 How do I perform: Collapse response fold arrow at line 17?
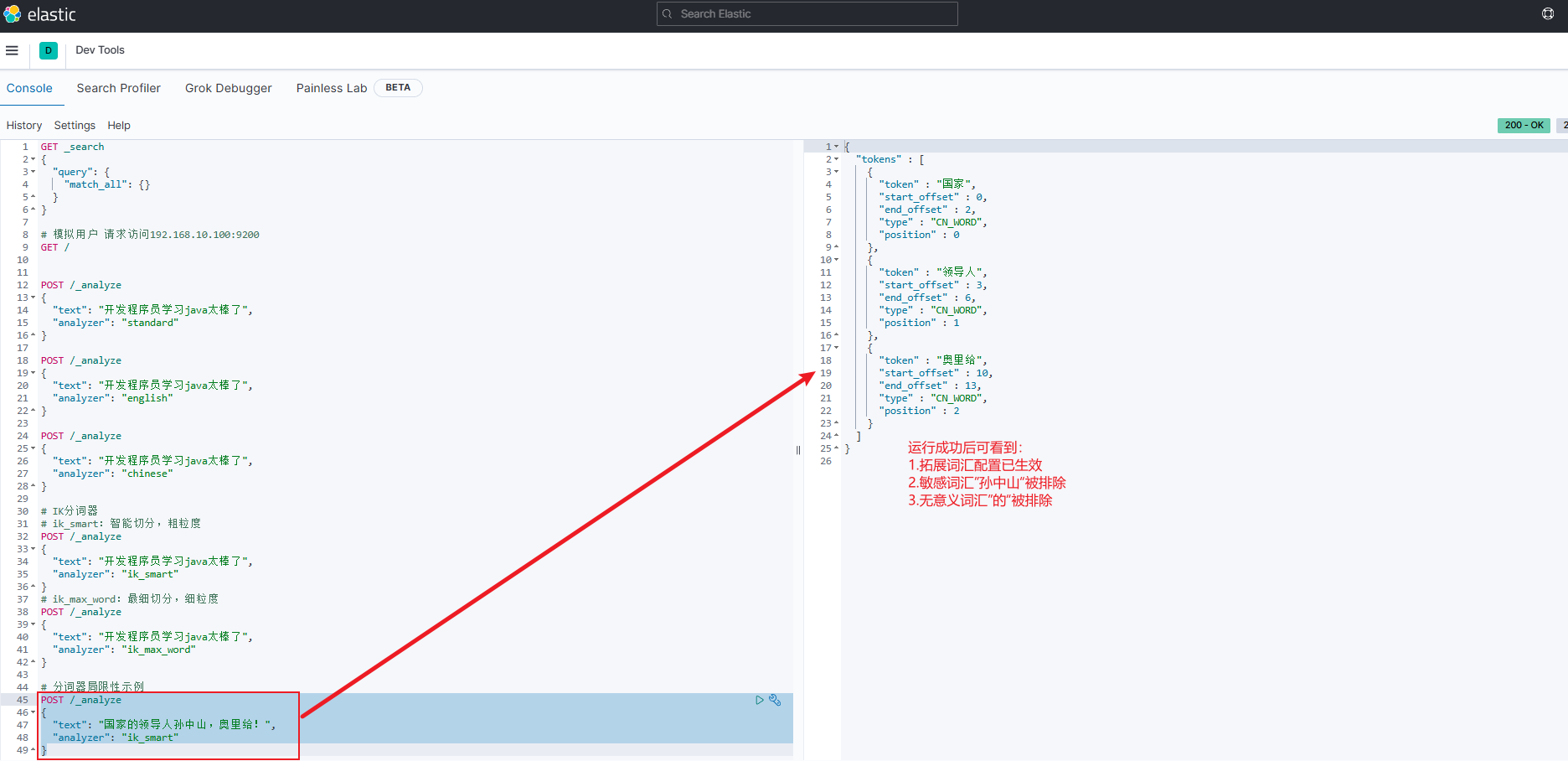point(836,348)
